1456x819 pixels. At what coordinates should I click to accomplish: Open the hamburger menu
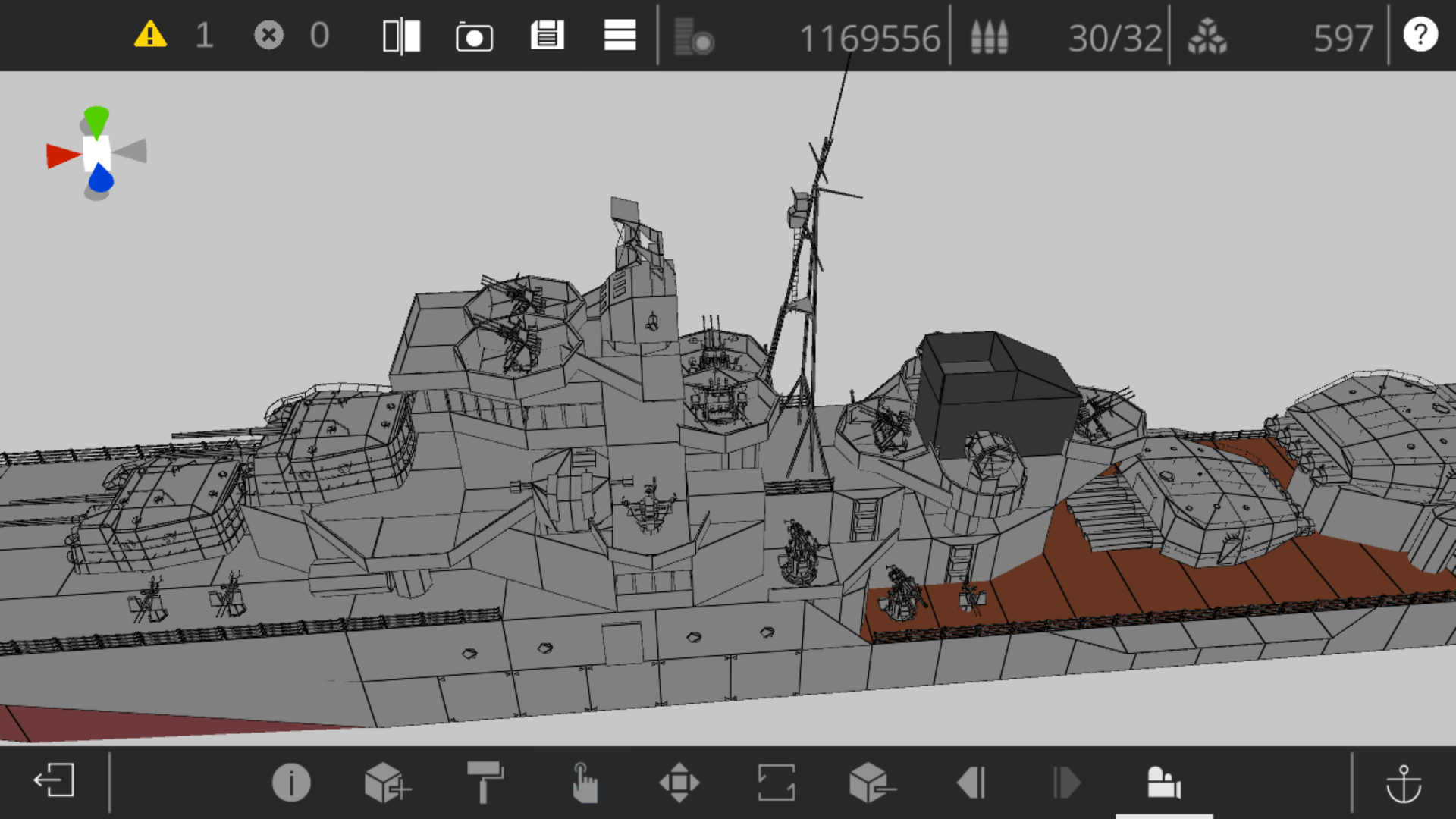coord(620,35)
